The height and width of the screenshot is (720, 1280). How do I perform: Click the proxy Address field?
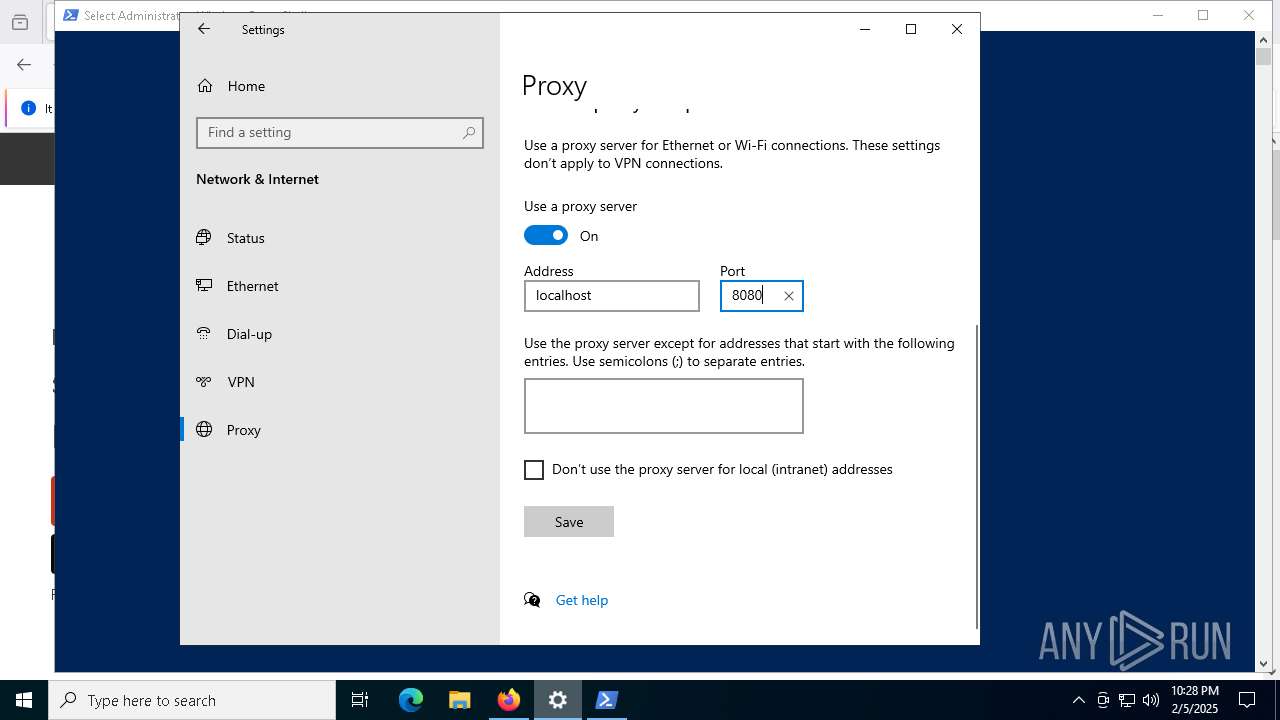(612, 296)
